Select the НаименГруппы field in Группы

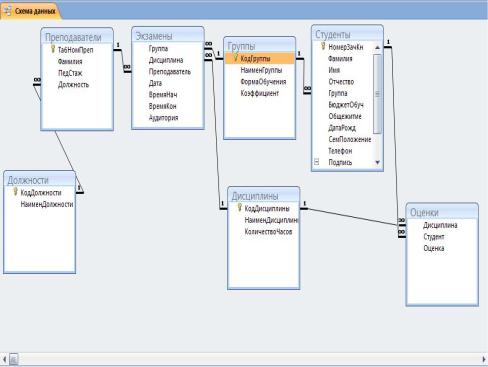tap(261, 70)
